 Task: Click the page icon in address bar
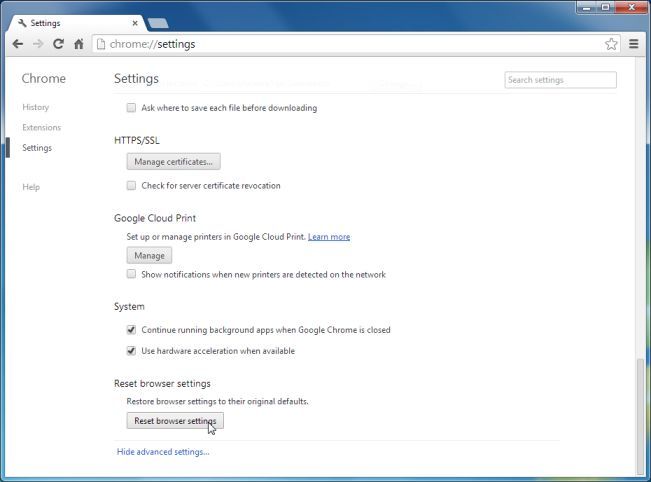[x=100, y=44]
